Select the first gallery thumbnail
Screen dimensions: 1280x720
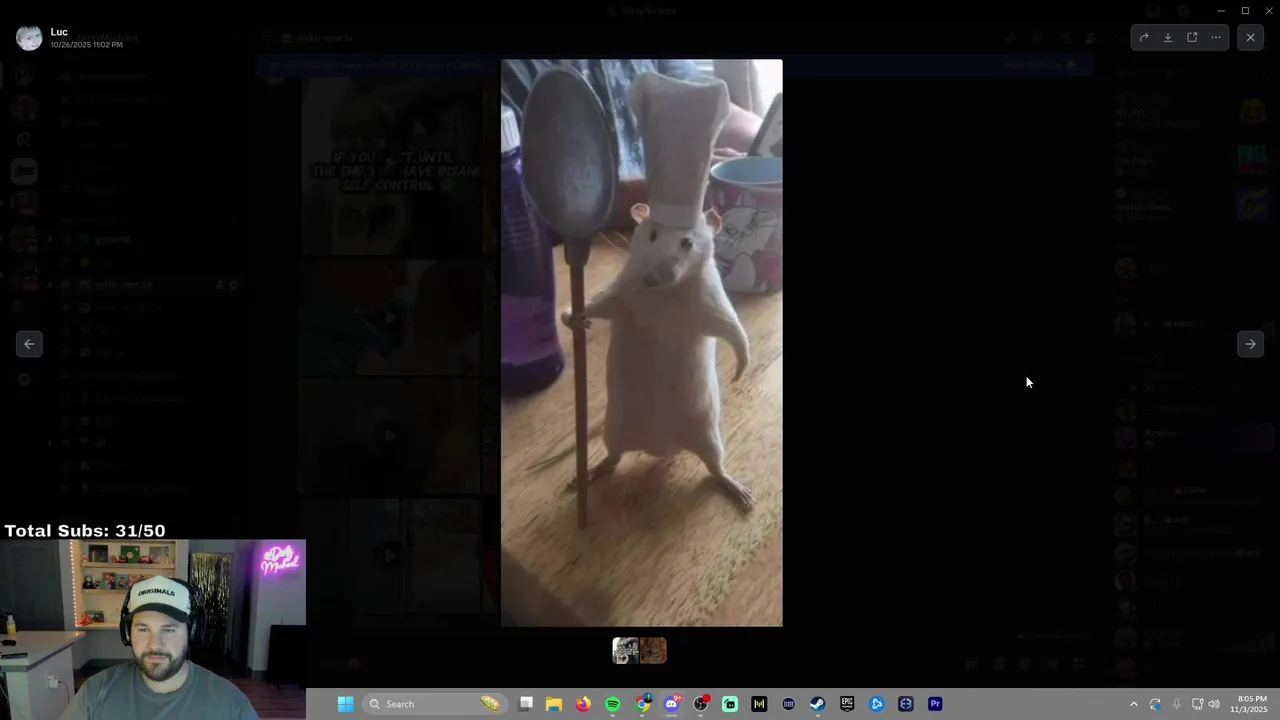(626, 651)
